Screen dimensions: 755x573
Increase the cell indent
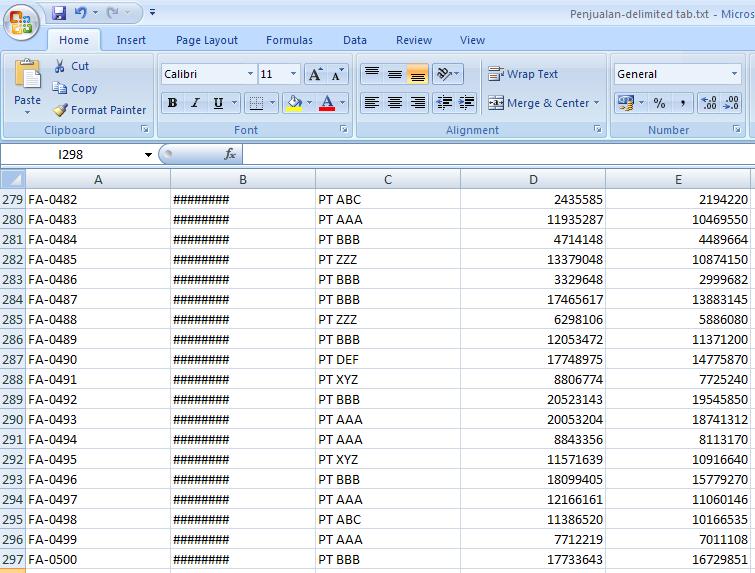466,103
